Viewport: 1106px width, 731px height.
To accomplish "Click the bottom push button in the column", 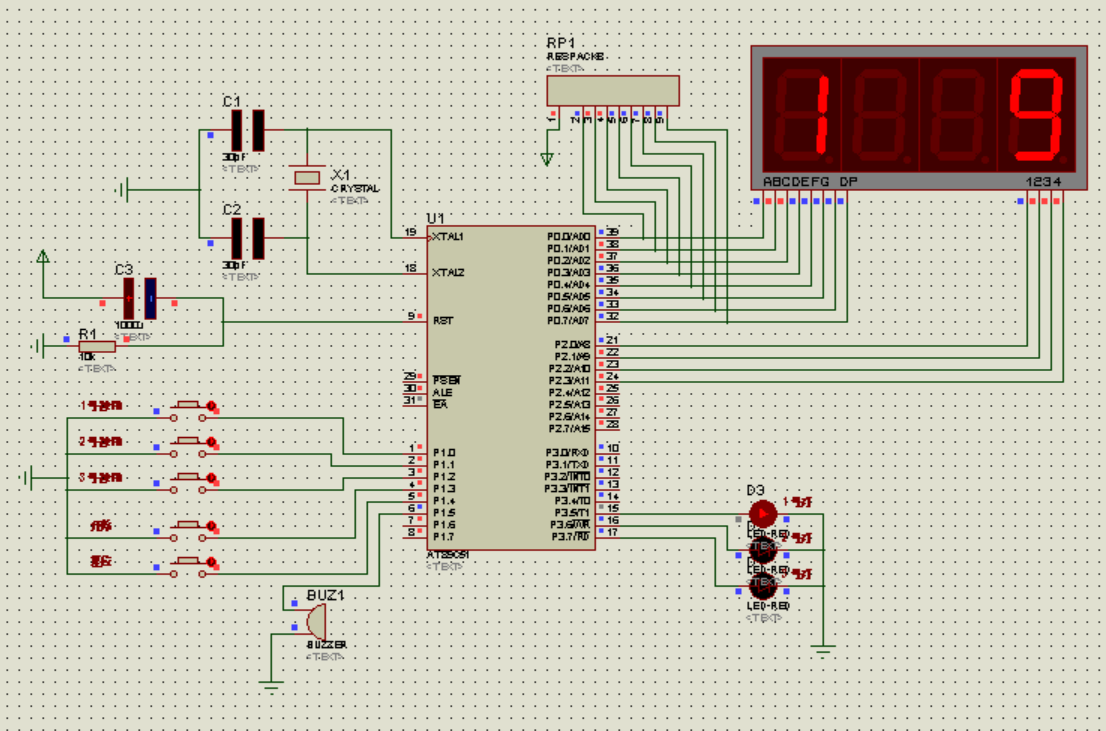I will [188, 567].
